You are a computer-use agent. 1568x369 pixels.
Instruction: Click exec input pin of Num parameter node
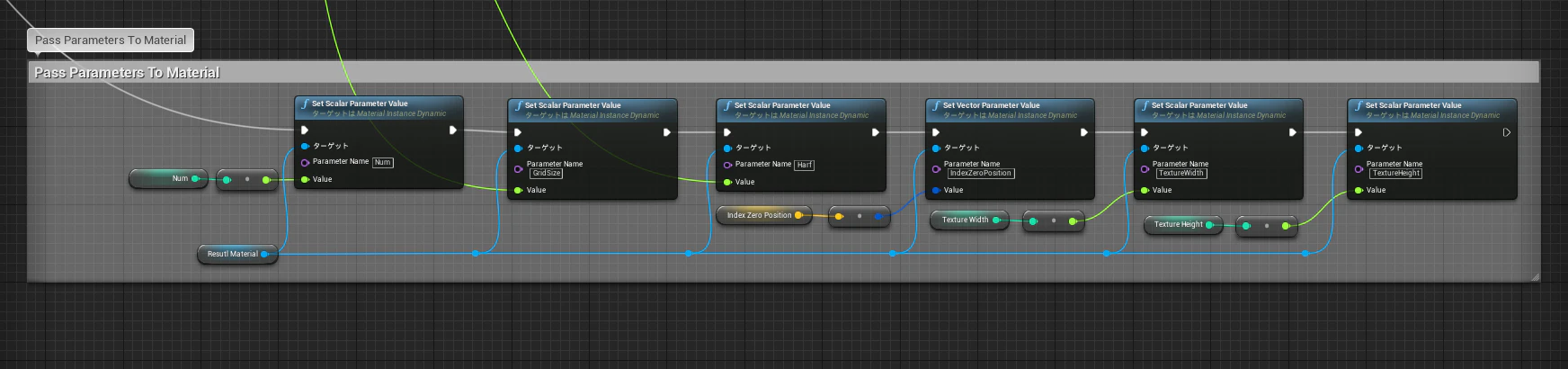click(x=305, y=130)
